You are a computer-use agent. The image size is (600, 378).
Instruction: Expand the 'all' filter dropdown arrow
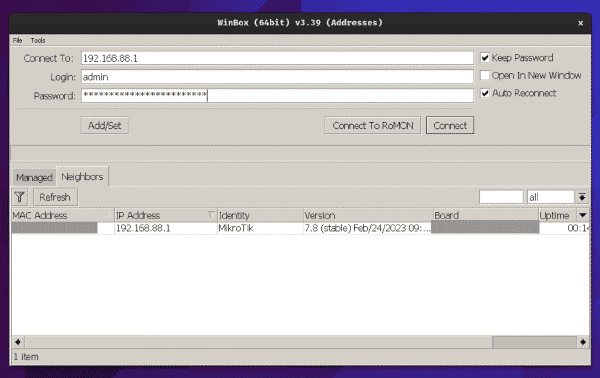582,197
